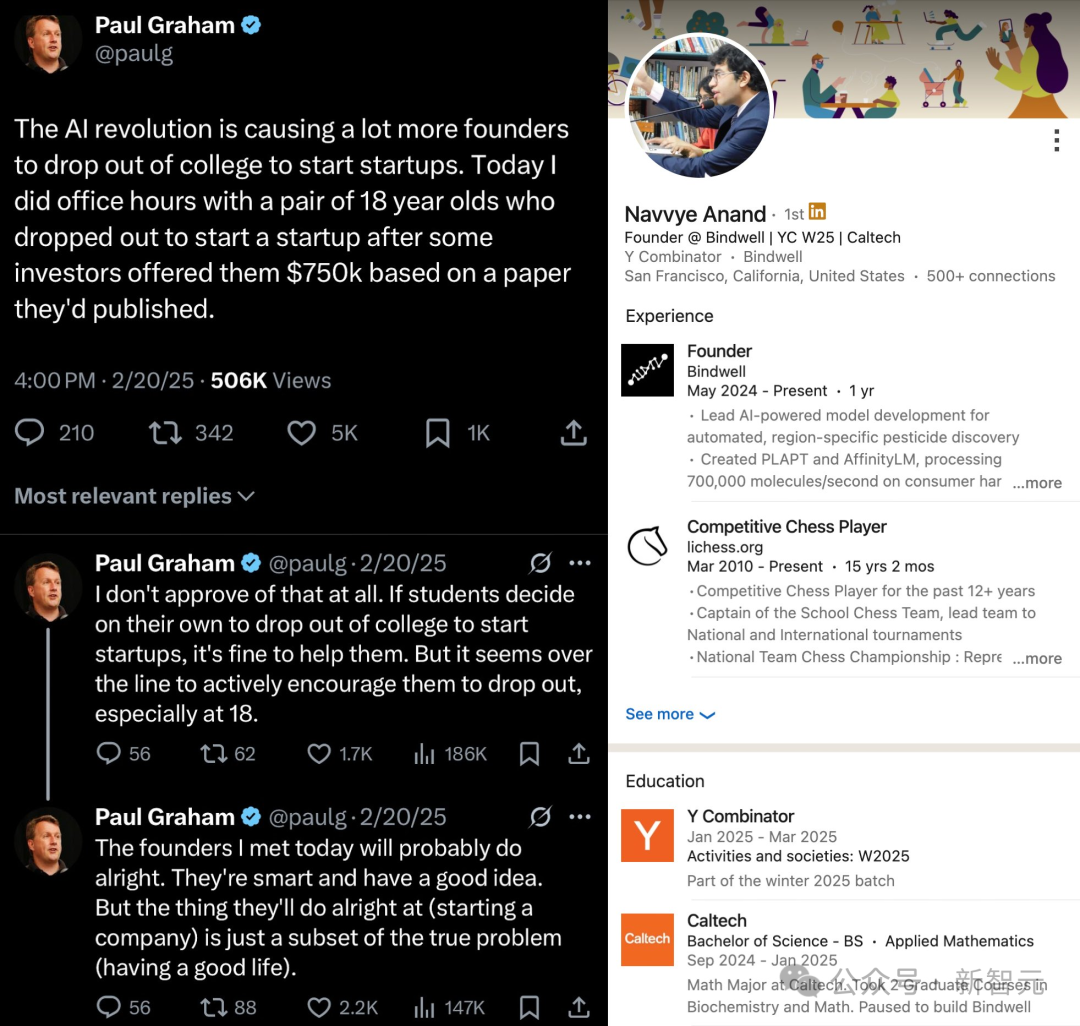Open Paul Graham's @paulg profile handle
This screenshot has height=1026, width=1080.
click(x=134, y=53)
